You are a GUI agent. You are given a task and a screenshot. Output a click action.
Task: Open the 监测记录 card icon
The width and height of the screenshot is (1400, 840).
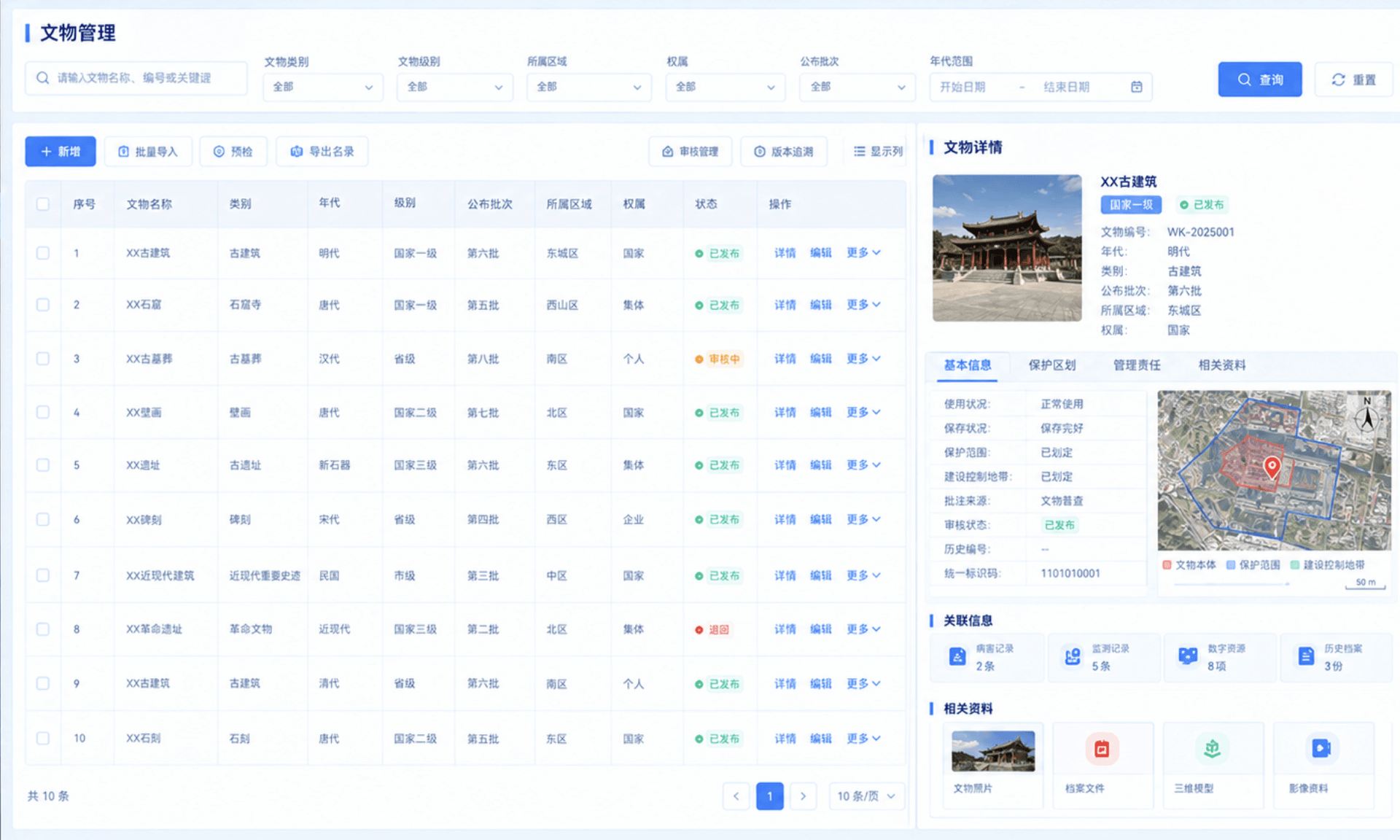click(1073, 657)
